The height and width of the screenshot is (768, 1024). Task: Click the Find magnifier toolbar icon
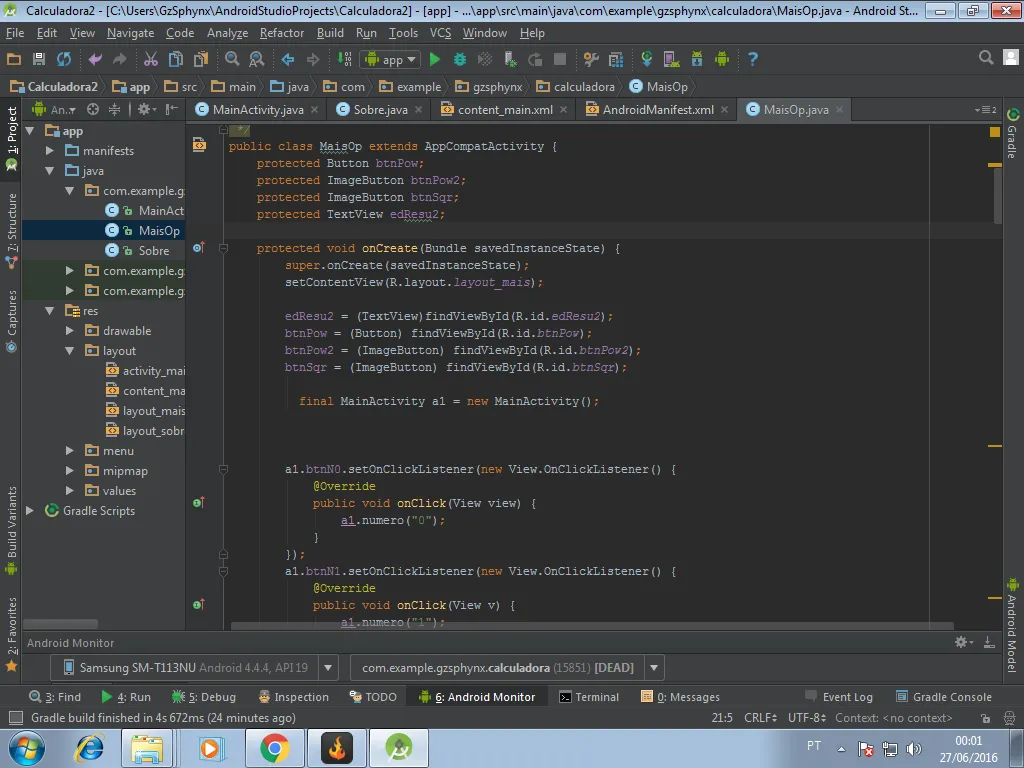click(x=231, y=60)
